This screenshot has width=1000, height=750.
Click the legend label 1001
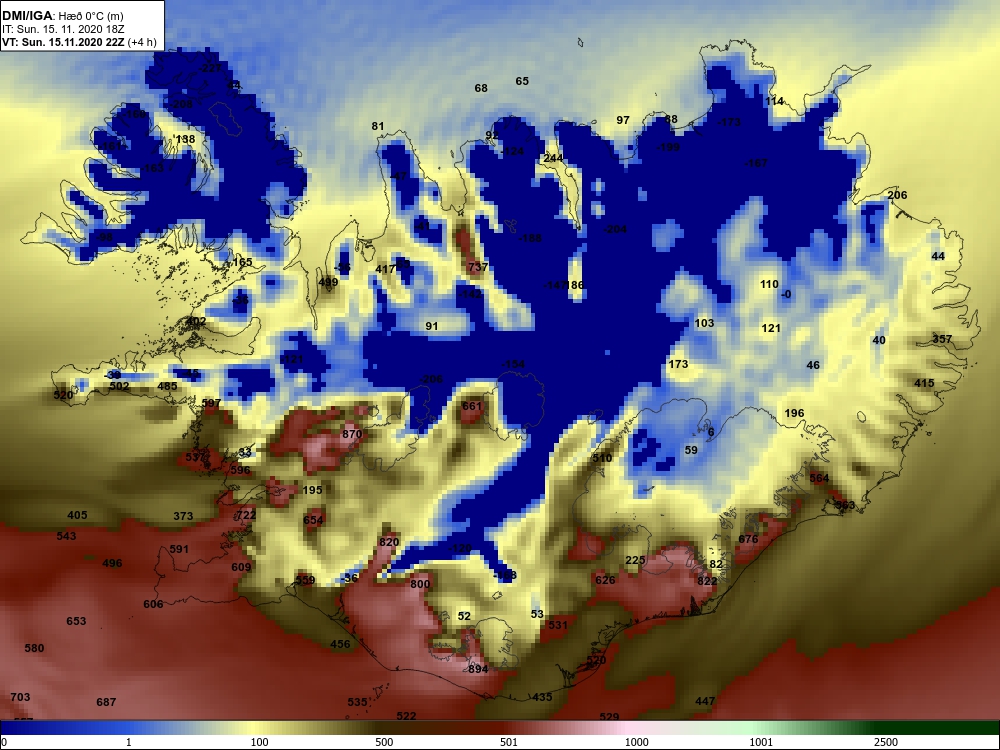761,742
